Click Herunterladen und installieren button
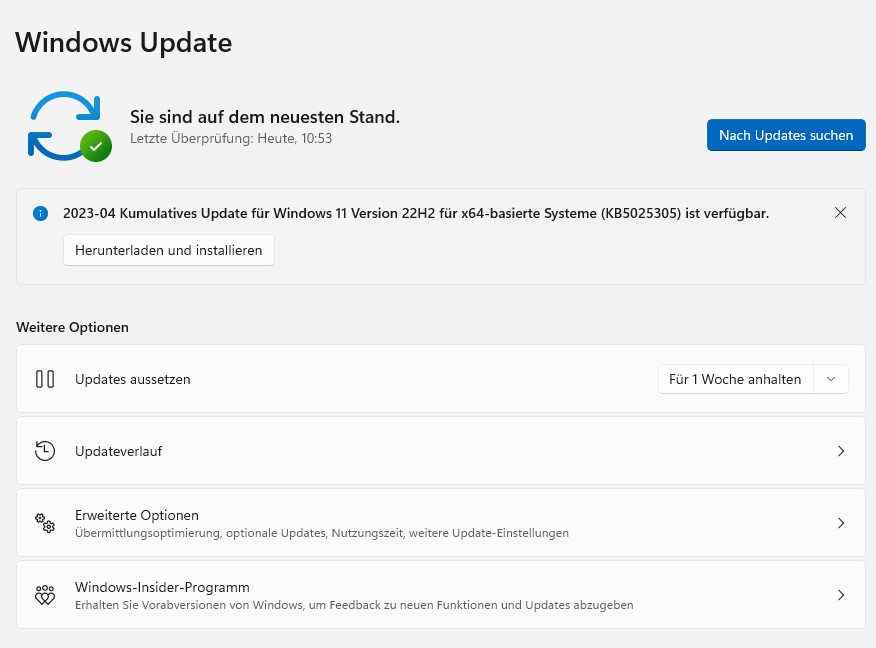The width and height of the screenshot is (876, 648). pyautogui.click(x=168, y=250)
